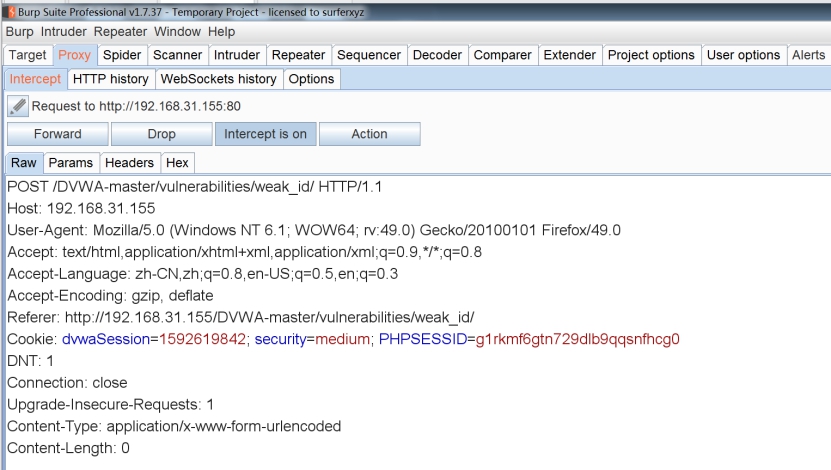Open the User options tab
Screen dimensions: 831x470
(x=744, y=55)
